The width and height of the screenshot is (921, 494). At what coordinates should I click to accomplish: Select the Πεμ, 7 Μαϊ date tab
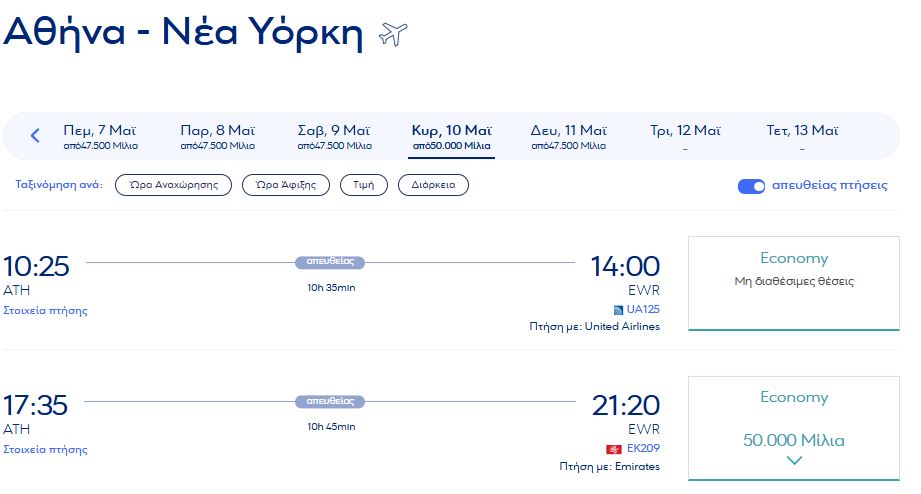click(x=100, y=136)
